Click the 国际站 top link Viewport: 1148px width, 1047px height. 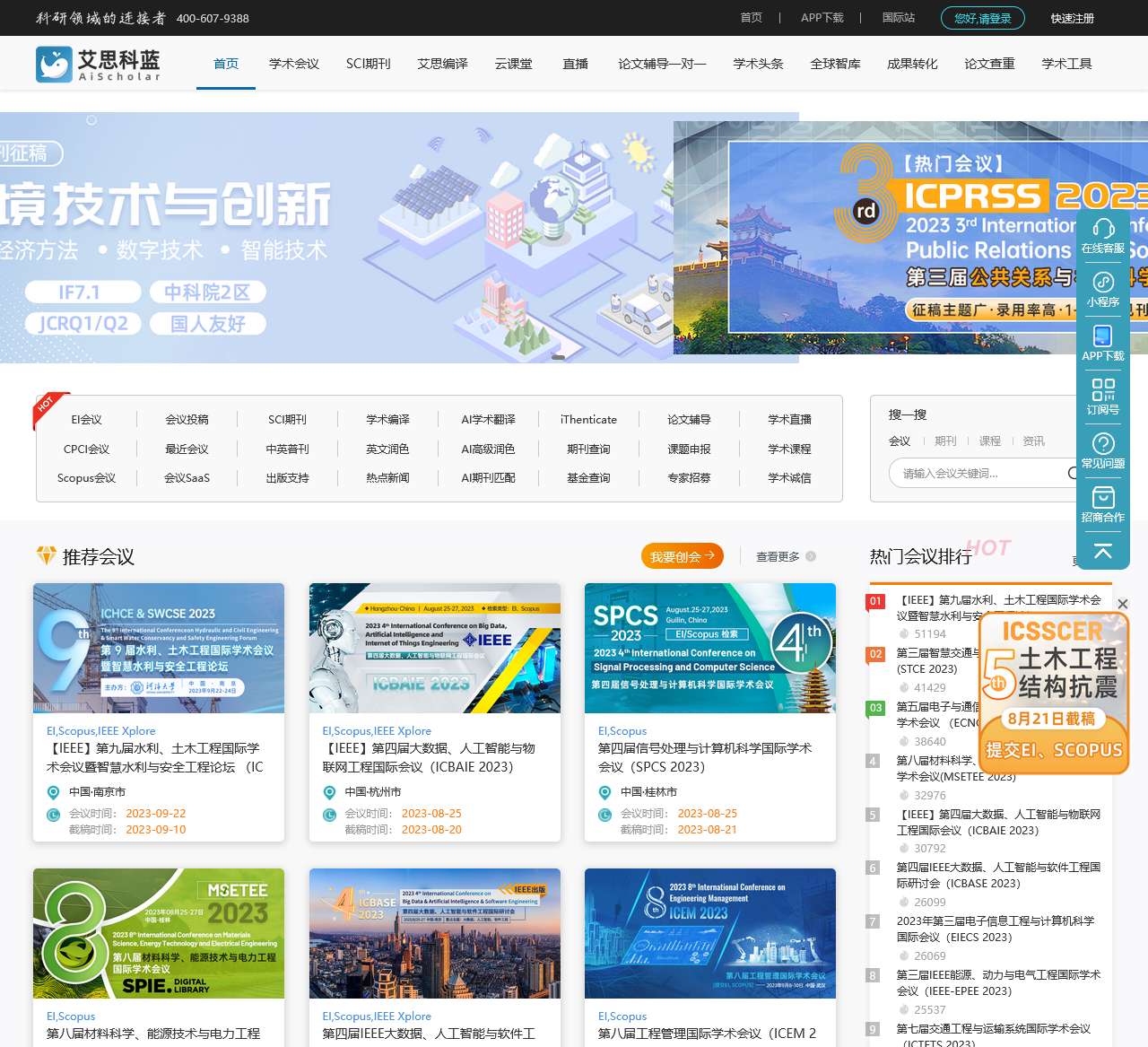click(x=899, y=18)
